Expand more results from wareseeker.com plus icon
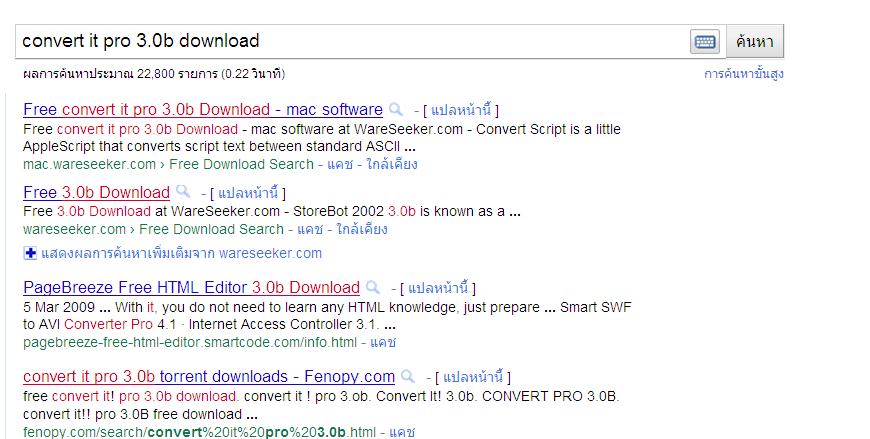Image resolution: width=870 pixels, height=439 pixels. (x=30, y=253)
